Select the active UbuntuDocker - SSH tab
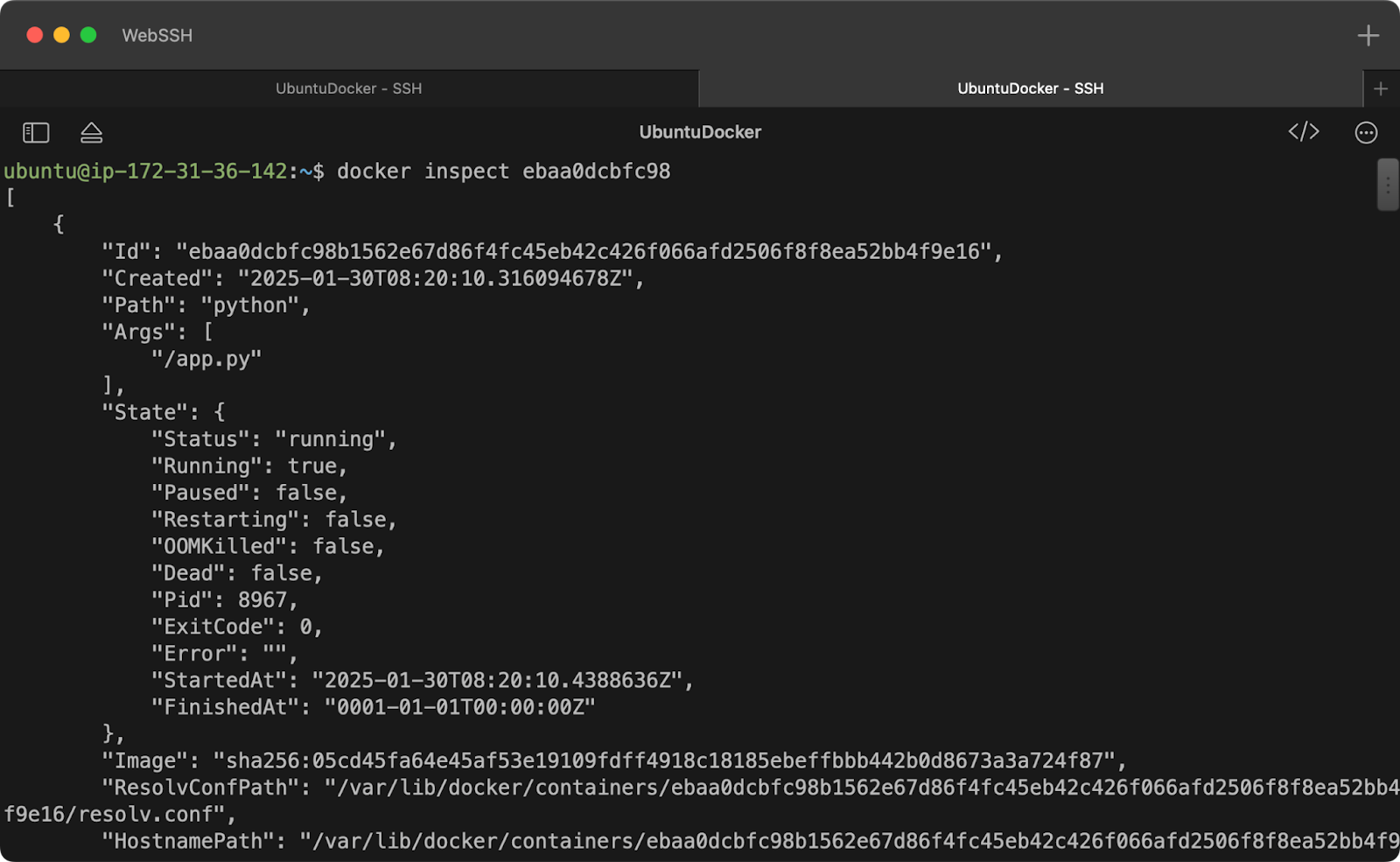1400x862 pixels. pyautogui.click(x=1031, y=88)
